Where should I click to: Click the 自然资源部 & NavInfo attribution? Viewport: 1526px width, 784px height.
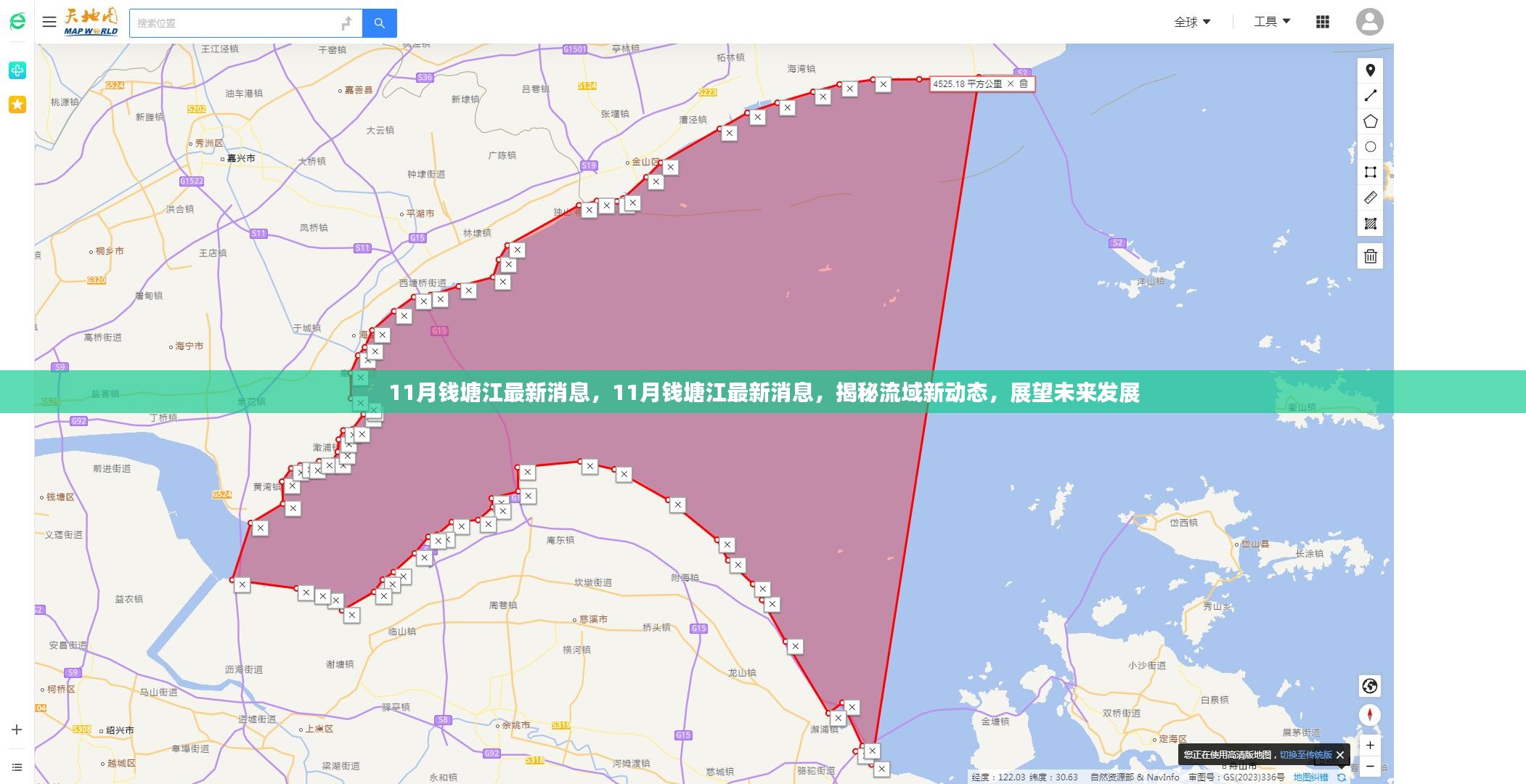pyautogui.click(x=1135, y=777)
